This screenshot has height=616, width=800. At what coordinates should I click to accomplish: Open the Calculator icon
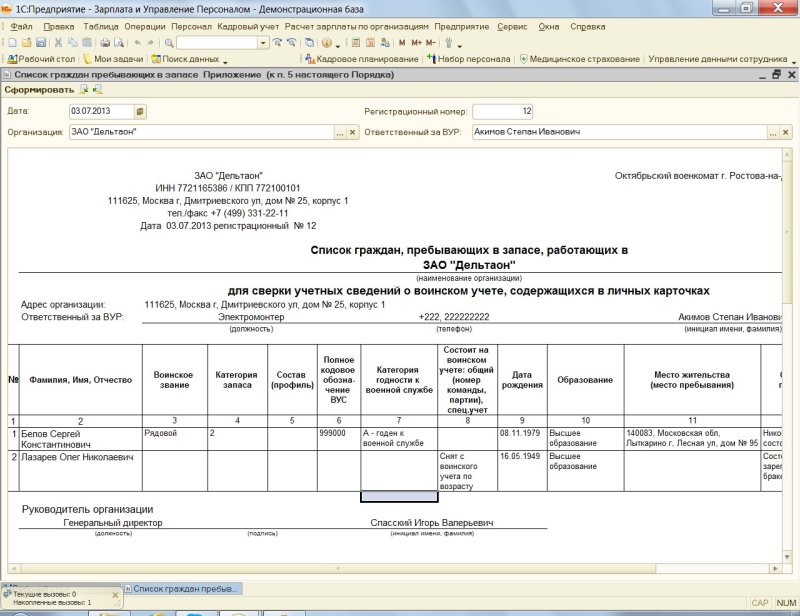point(356,43)
